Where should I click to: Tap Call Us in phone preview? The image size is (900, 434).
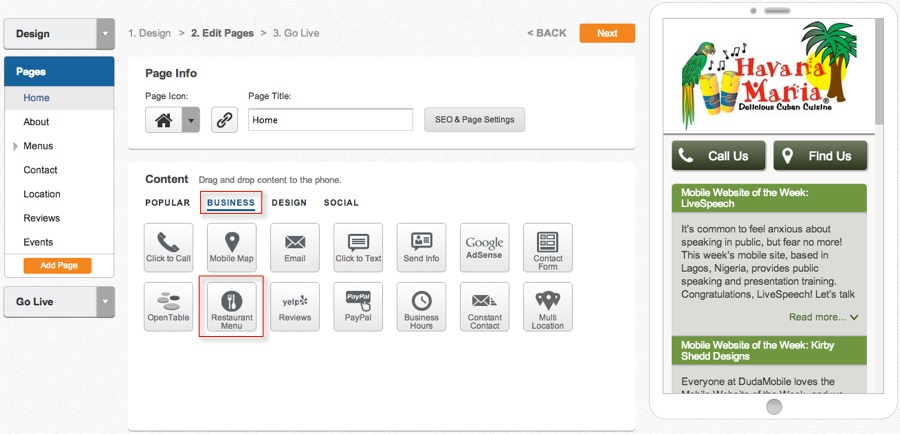pyautogui.click(x=719, y=156)
